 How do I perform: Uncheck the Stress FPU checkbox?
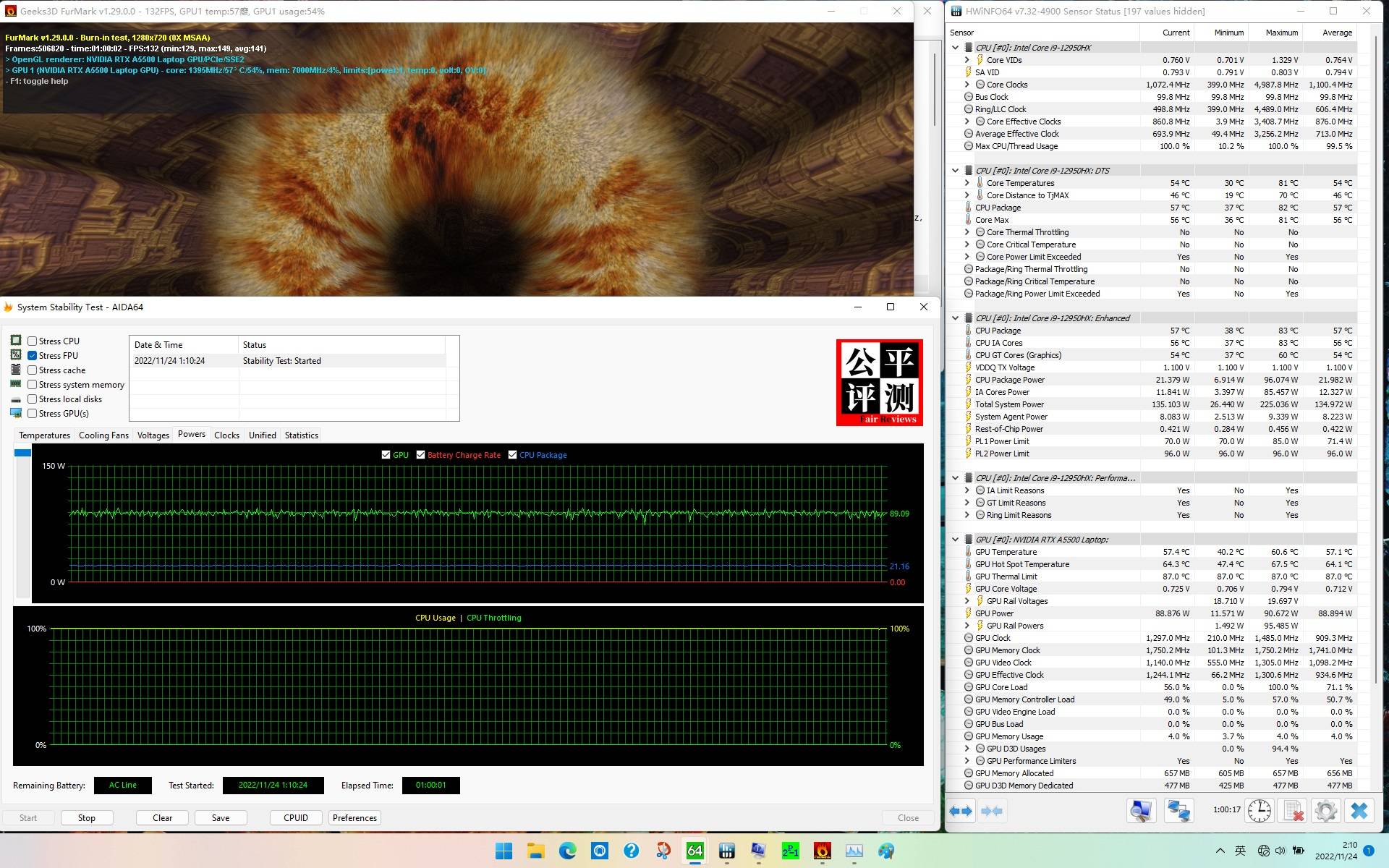33,355
